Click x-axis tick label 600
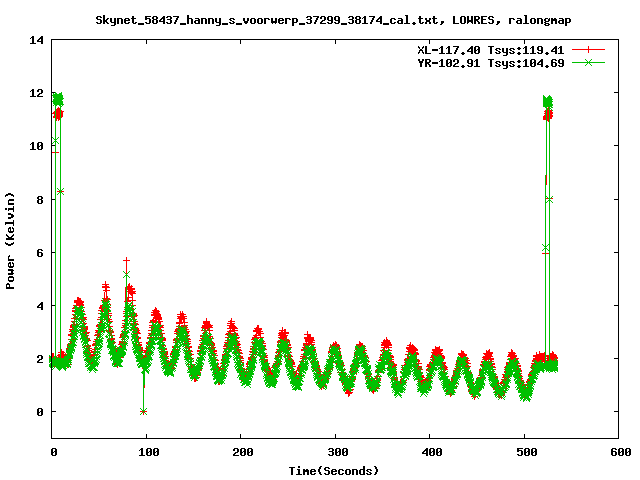This screenshot has height=480, width=640. pos(621,452)
